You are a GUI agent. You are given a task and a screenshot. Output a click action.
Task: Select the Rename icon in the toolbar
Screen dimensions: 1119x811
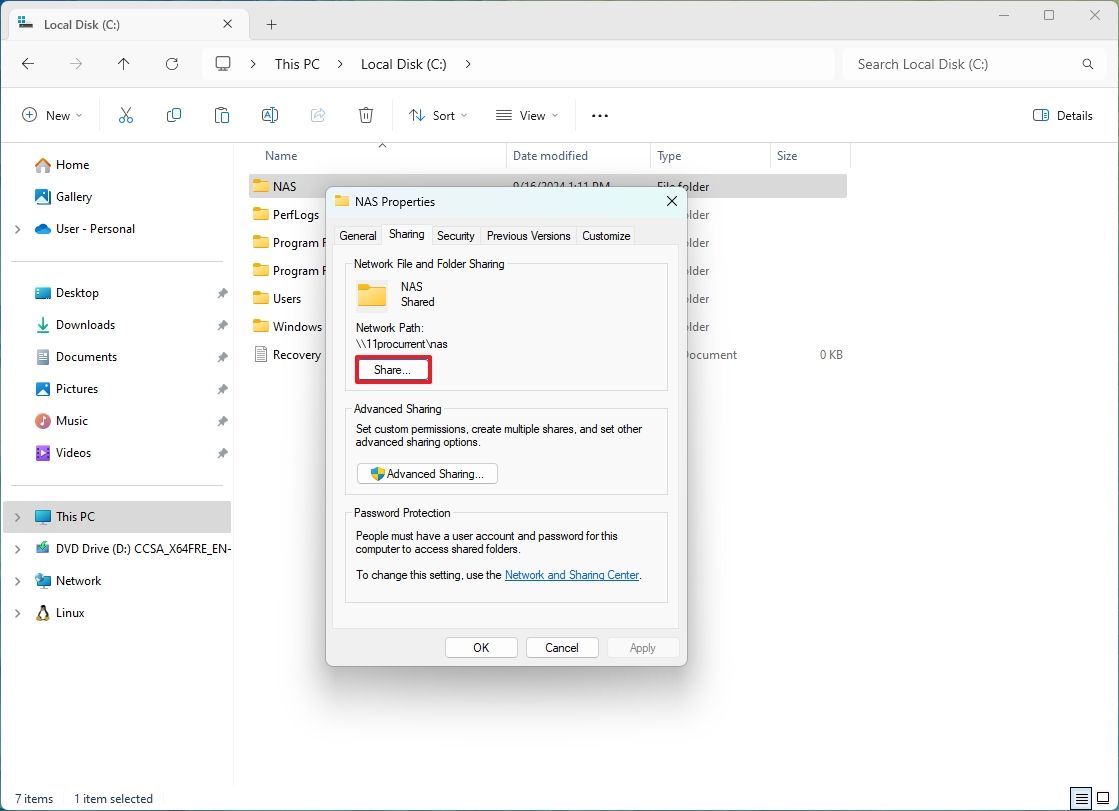(270, 115)
